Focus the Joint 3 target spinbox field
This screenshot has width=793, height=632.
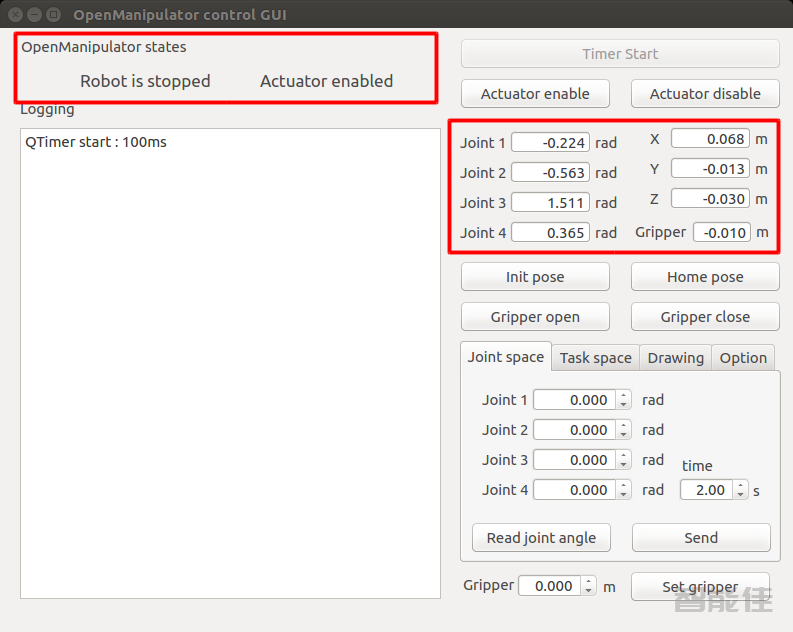(x=575, y=460)
